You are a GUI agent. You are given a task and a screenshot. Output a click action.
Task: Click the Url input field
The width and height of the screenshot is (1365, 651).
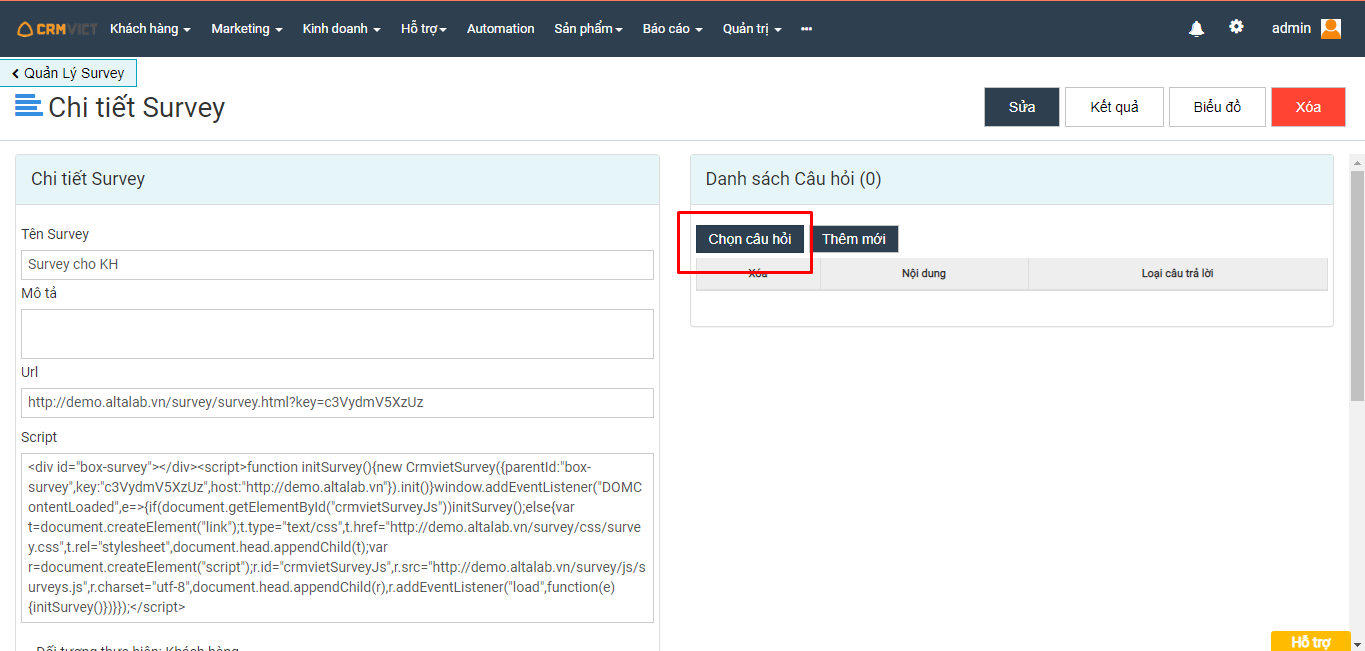(337, 403)
